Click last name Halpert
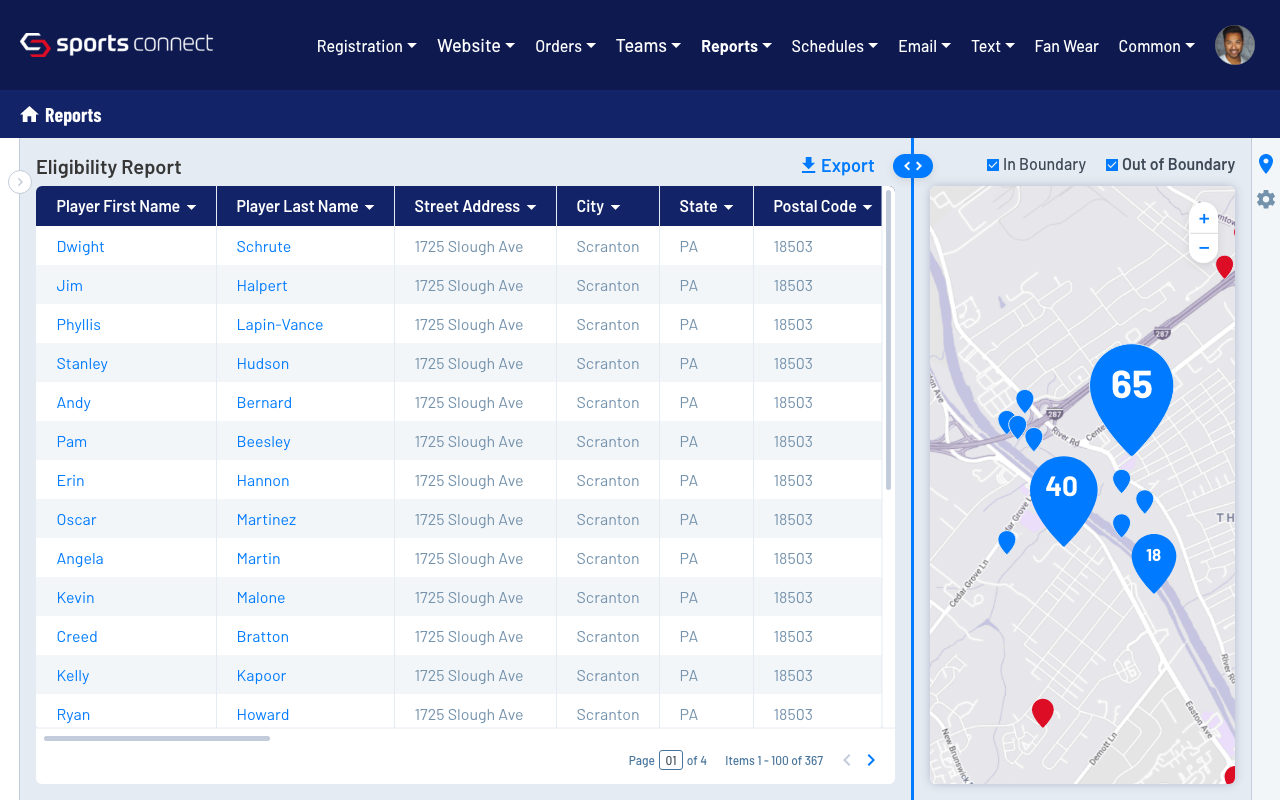The image size is (1280, 800). [x=261, y=286]
